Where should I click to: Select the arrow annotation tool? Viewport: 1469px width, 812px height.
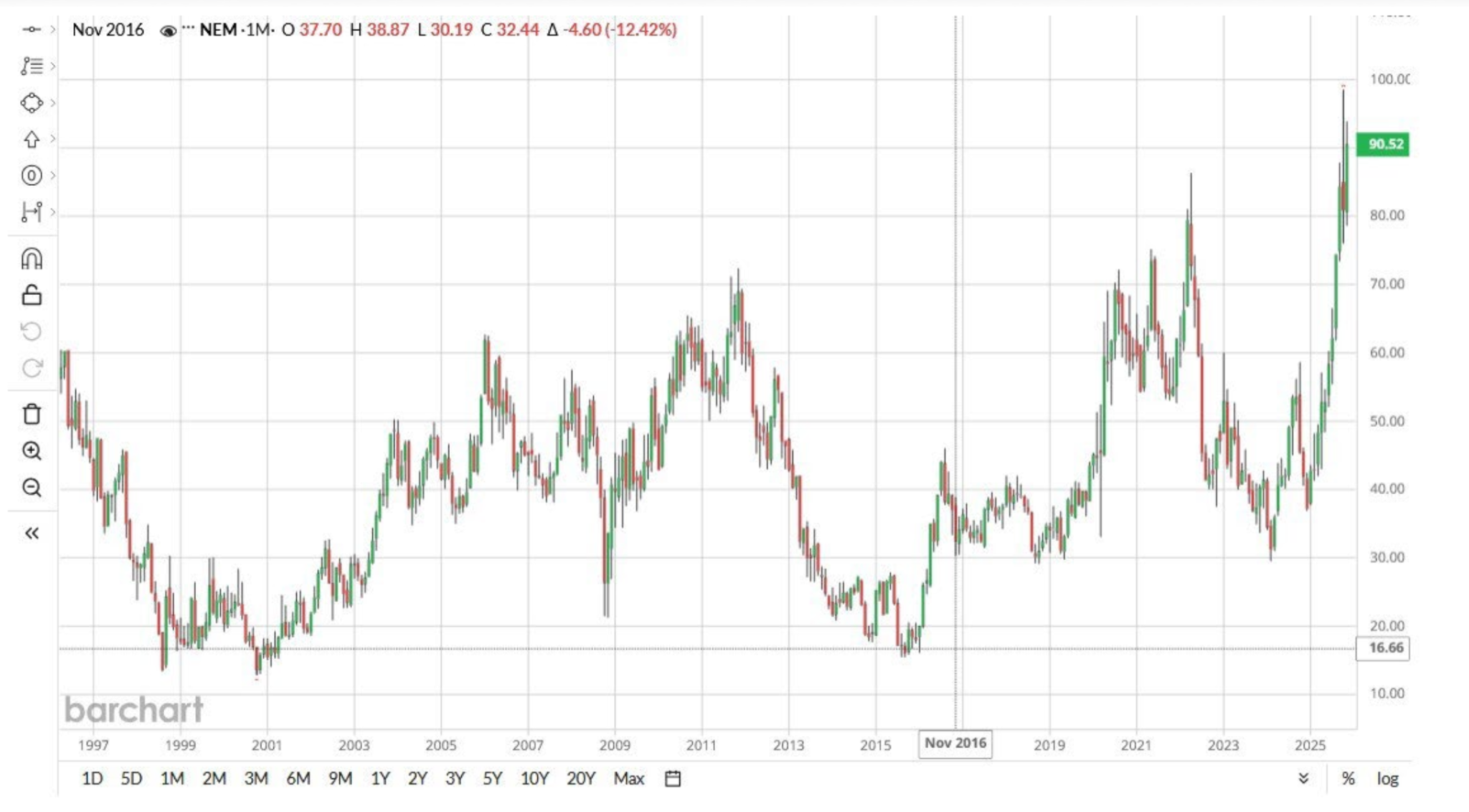point(33,139)
